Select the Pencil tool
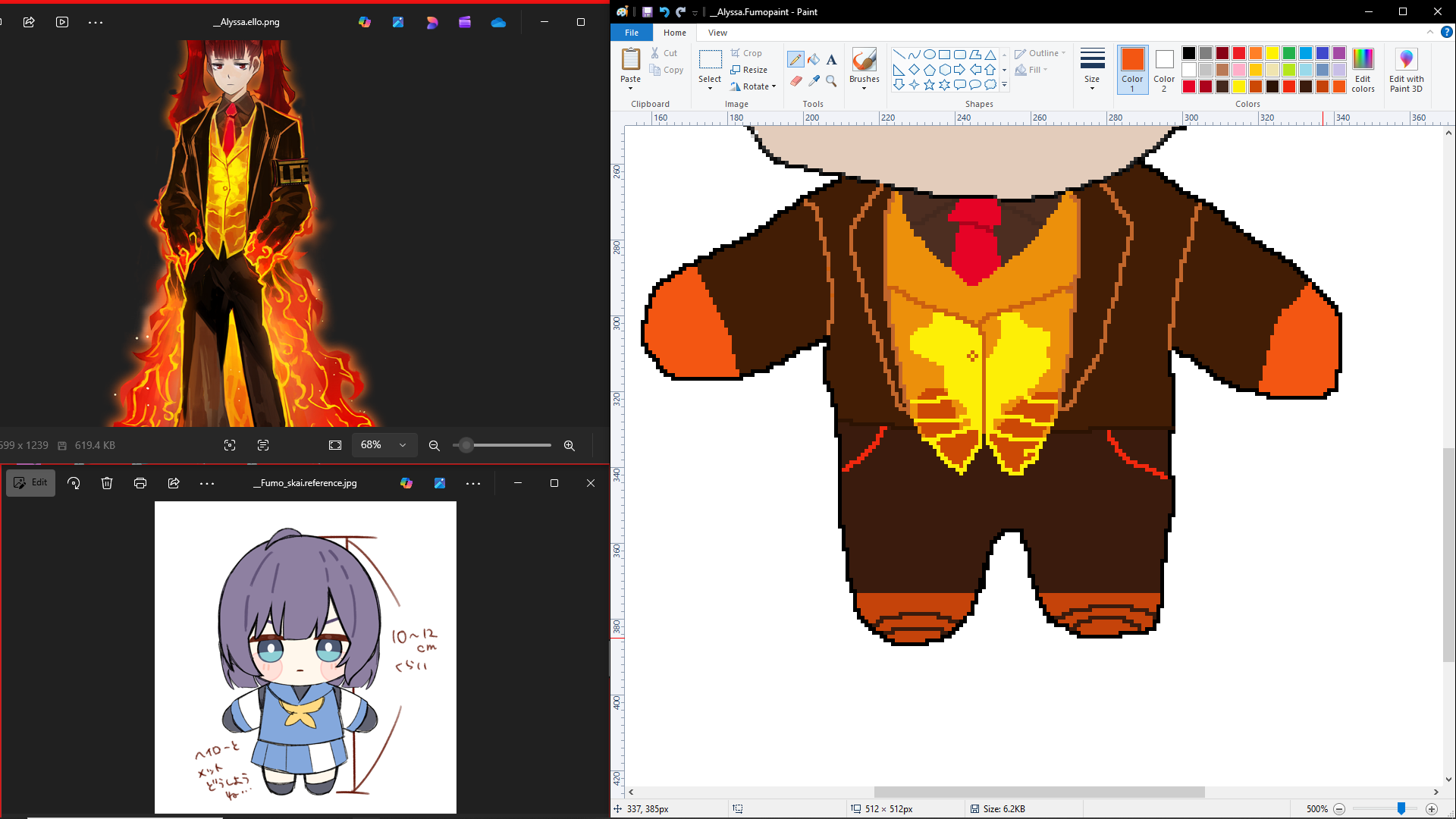Viewport: 1456px width, 819px height. click(795, 59)
